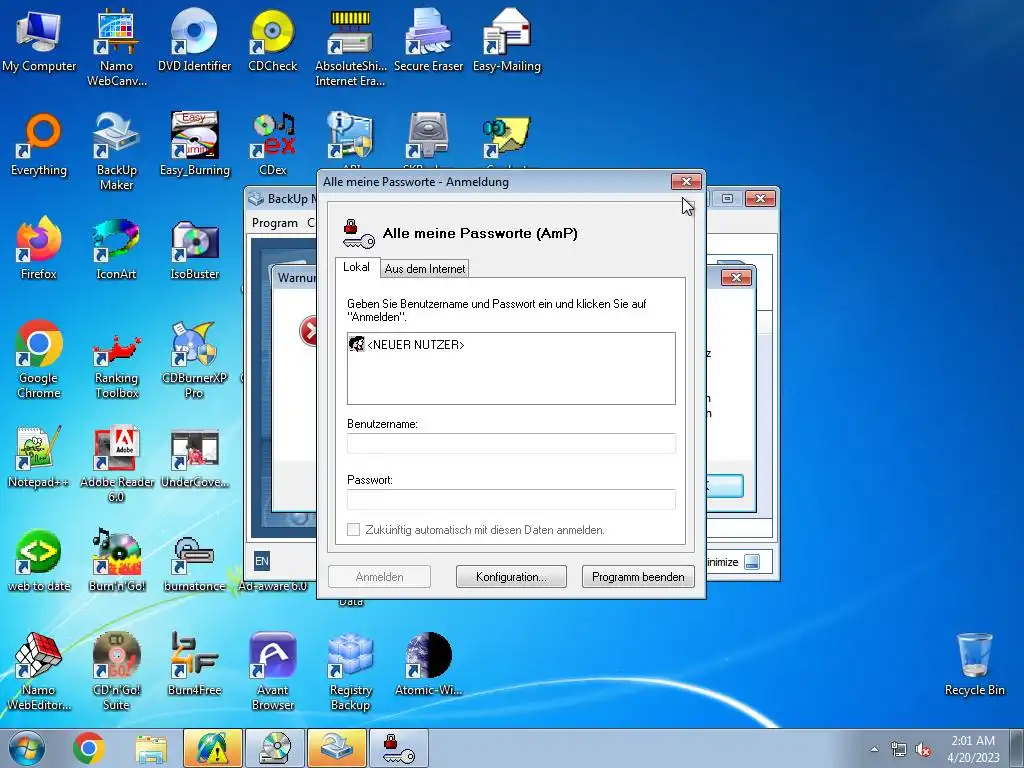
Task: Focus the Benutzername input field
Action: (511, 443)
